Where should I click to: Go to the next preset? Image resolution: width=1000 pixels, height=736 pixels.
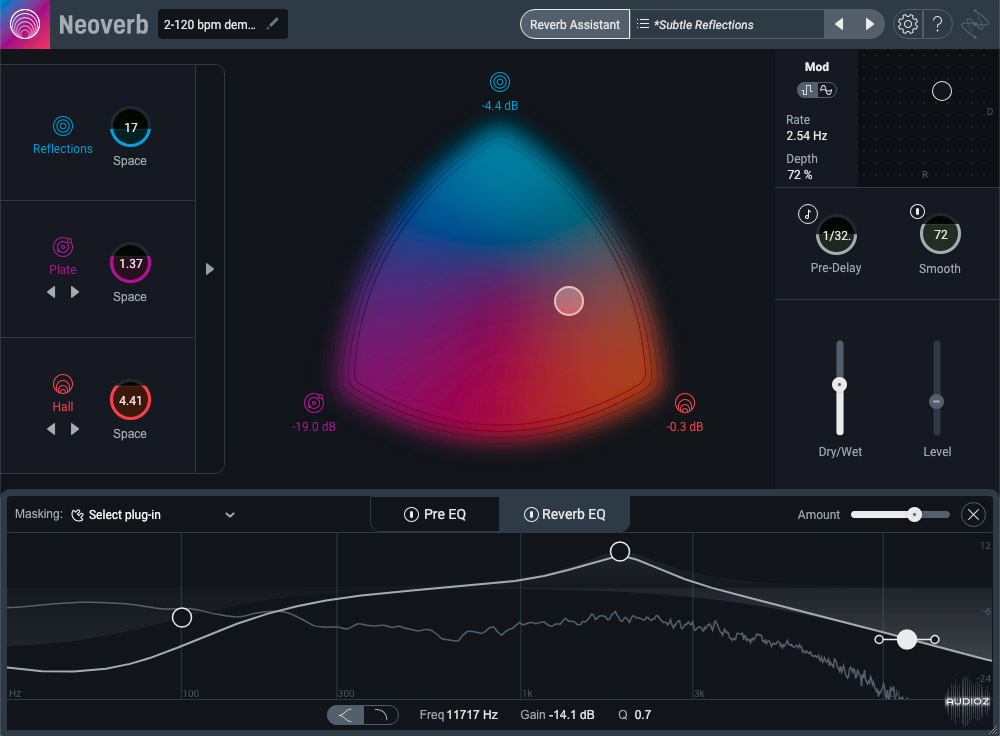(x=869, y=24)
